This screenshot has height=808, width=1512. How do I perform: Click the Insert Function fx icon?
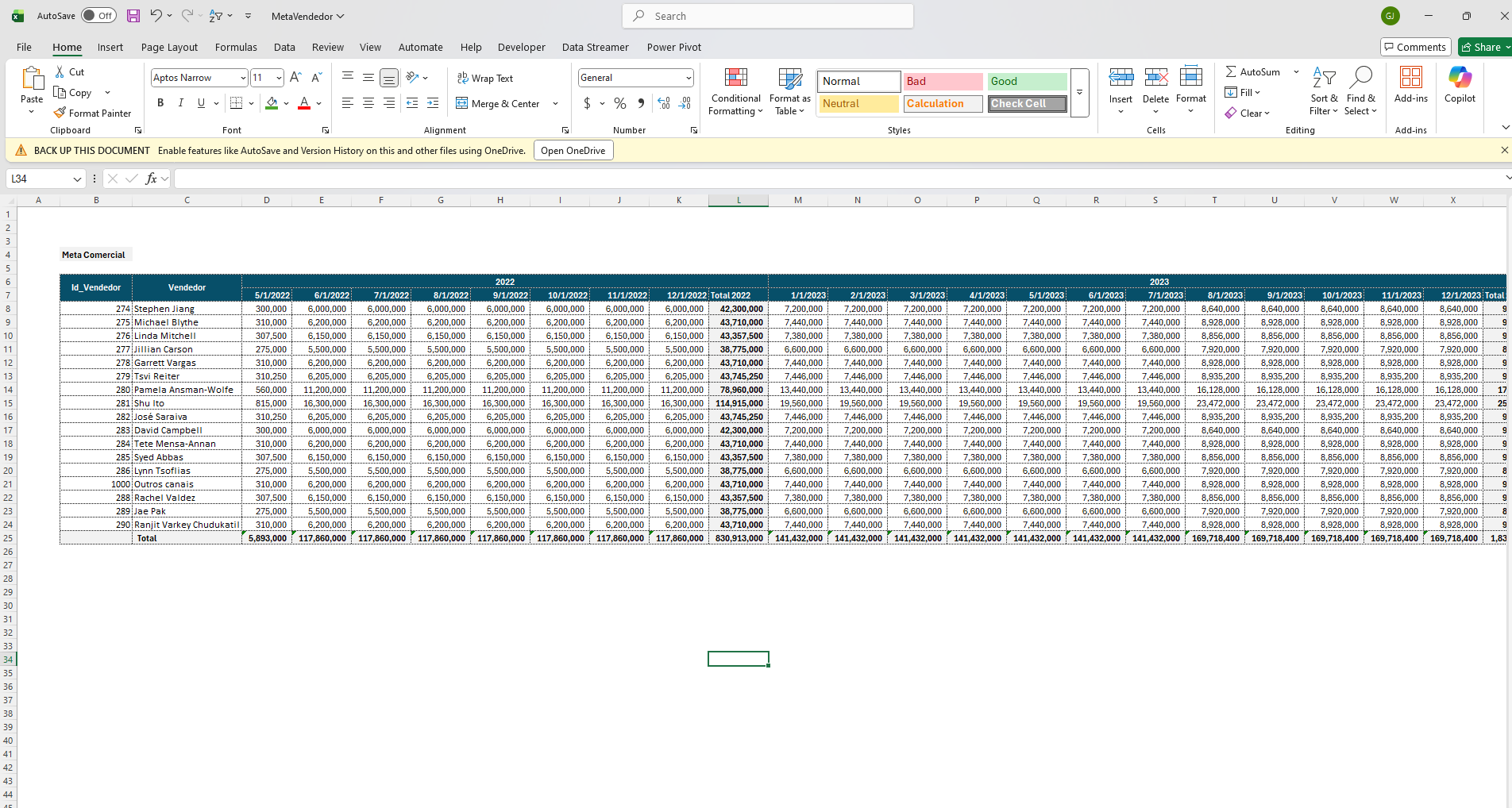tap(151, 179)
